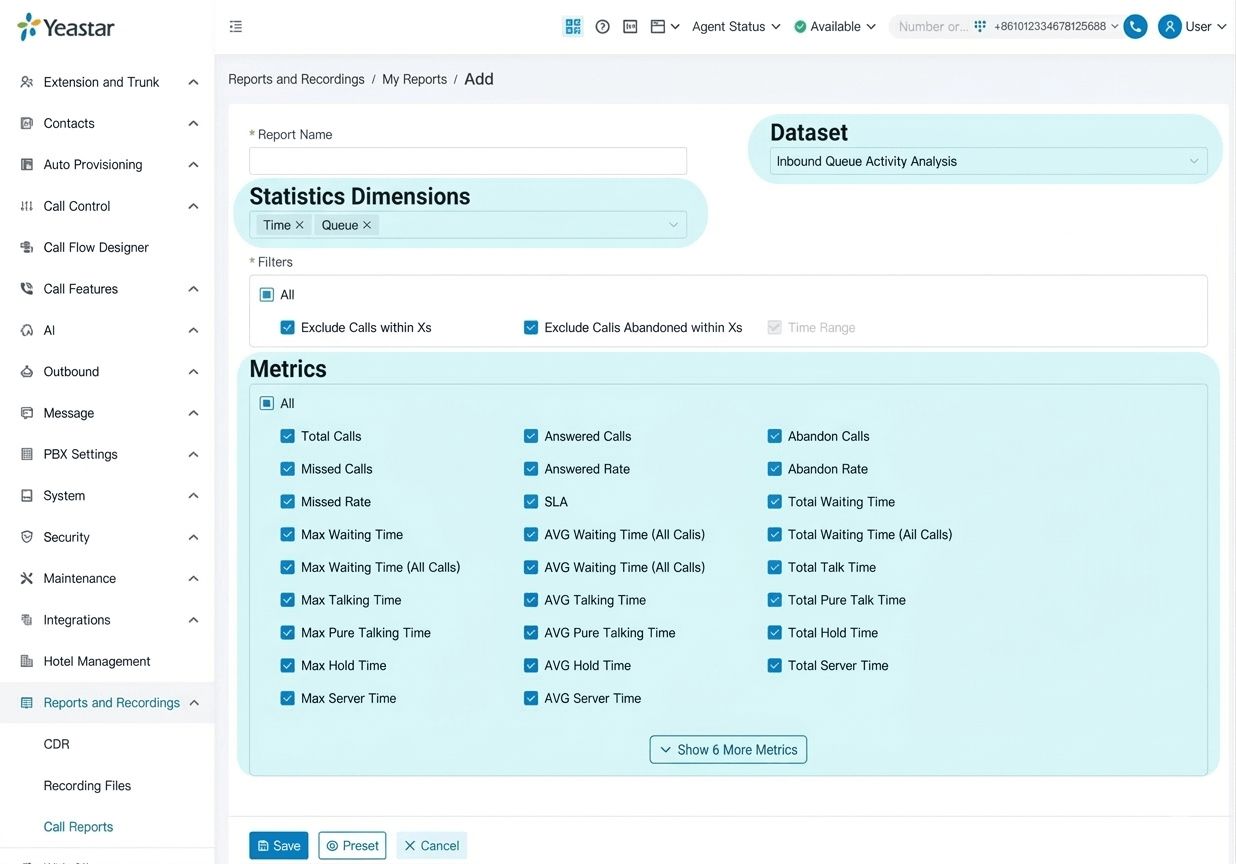The image size is (1236, 864).
Task: Click the dial pad icon
Action: click(980, 27)
